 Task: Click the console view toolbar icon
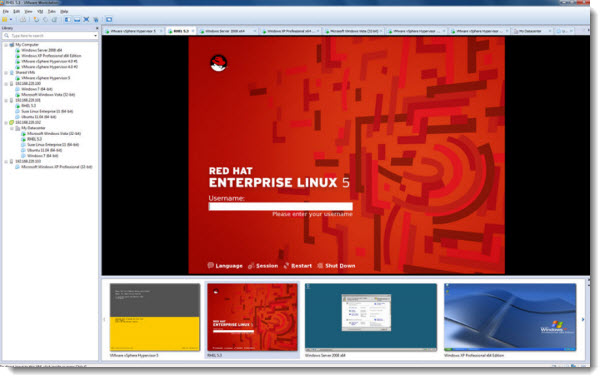[109, 19]
